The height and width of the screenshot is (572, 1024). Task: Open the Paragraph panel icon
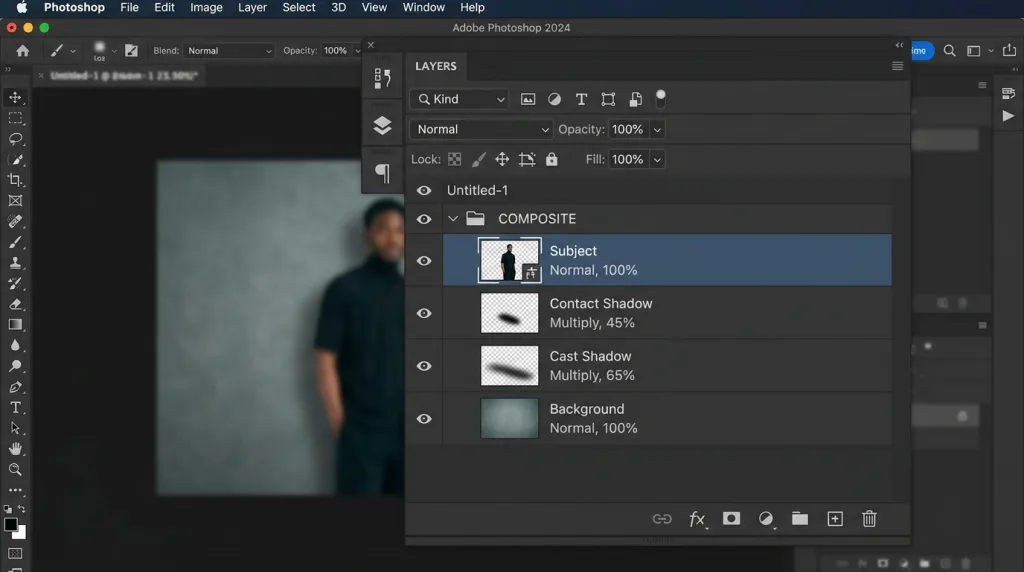pyautogui.click(x=383, y=173)
